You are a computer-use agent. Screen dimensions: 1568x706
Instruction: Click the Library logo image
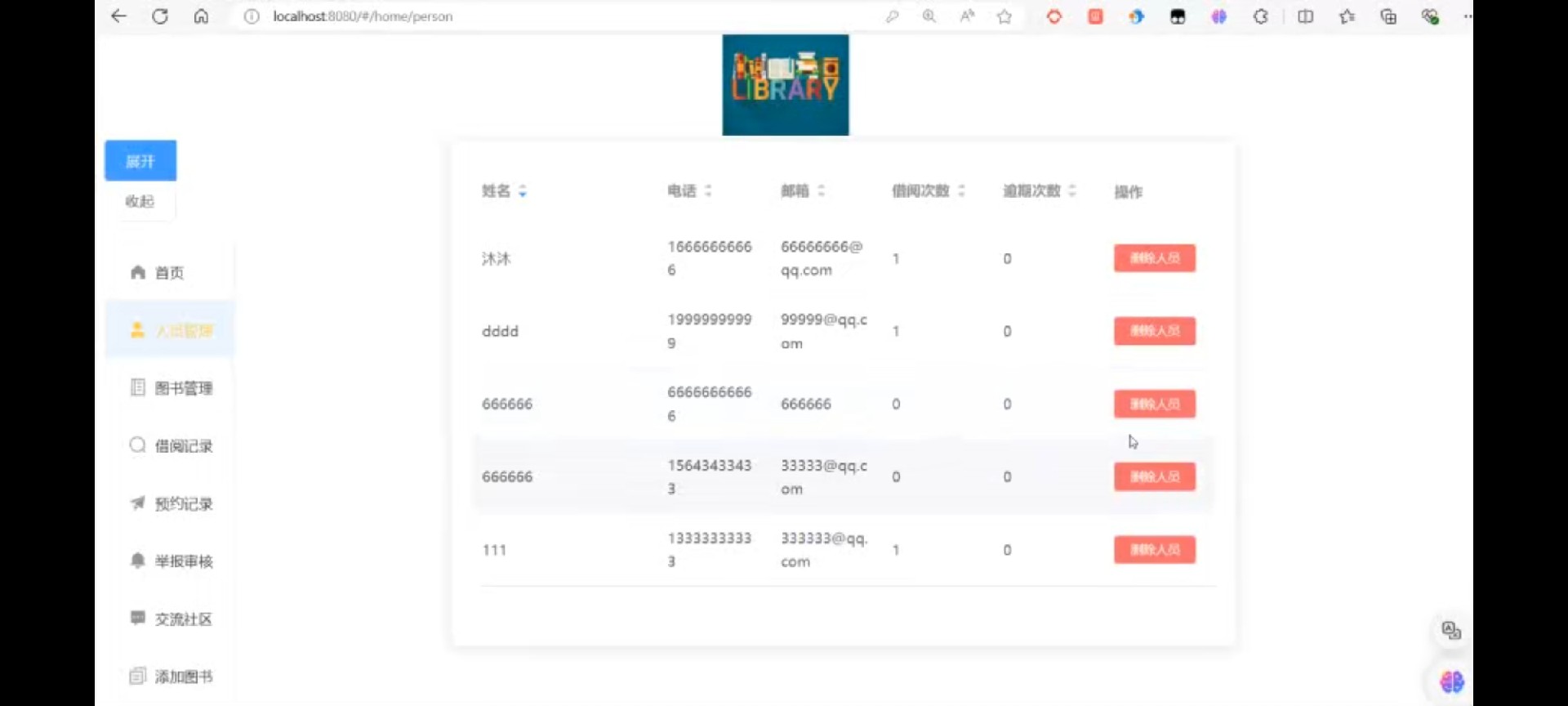click(x=785, y=85)
